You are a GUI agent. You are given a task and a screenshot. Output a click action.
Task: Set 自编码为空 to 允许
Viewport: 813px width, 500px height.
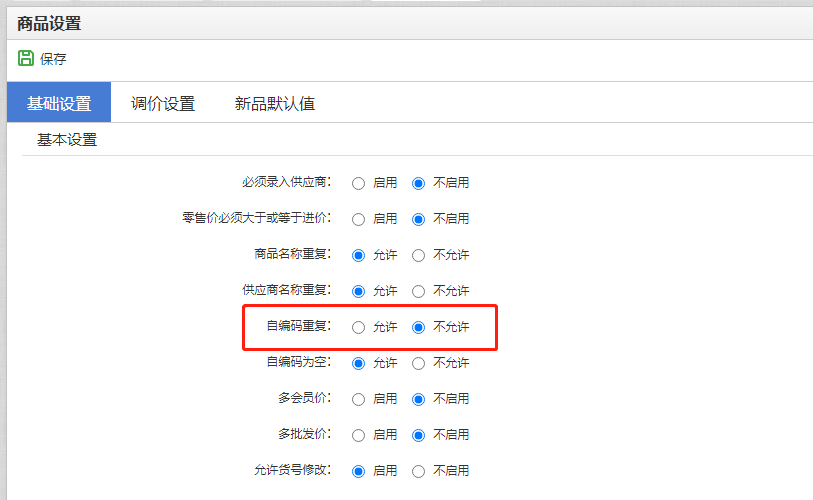(358, 364)
